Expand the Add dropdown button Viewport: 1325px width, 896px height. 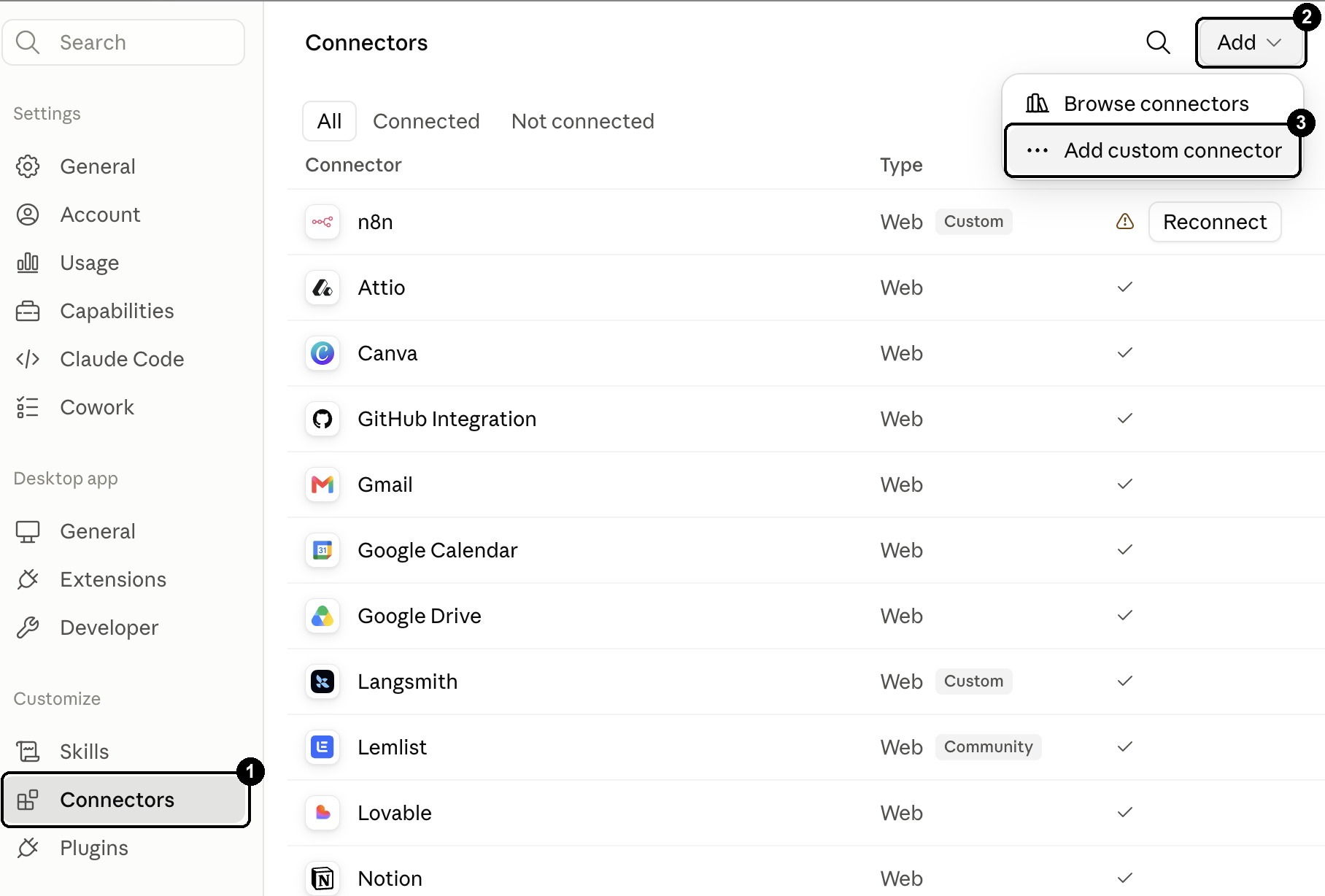(1251, 42)
